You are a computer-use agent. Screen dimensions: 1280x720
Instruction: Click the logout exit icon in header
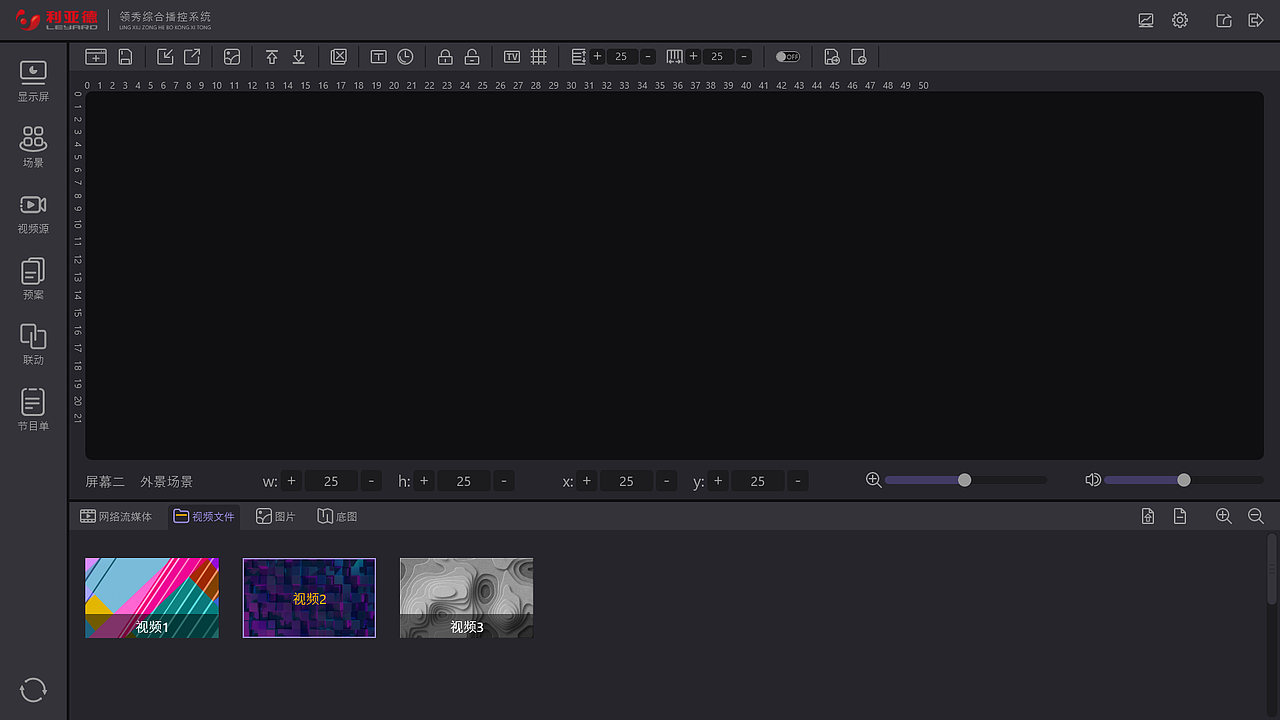click(1256, 20)
